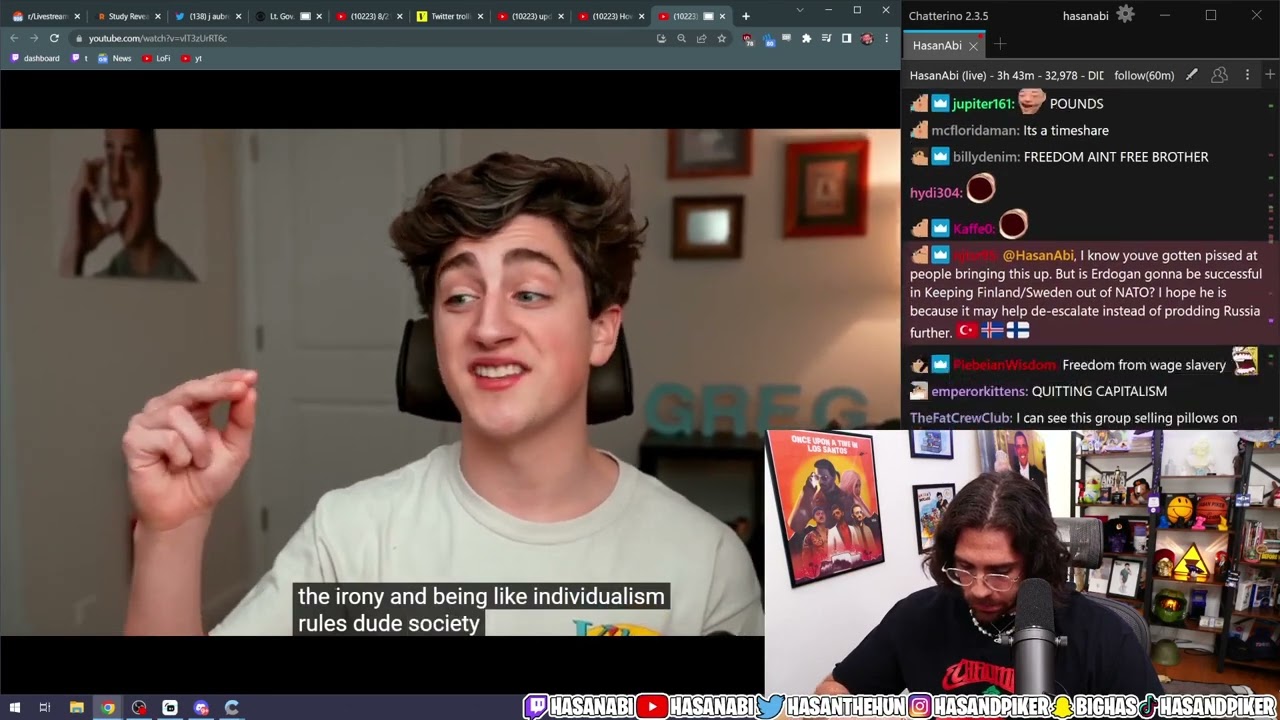The image size is (1280, 720).
Task: Click username emperorkittens in chat
Action: point(978,391)
